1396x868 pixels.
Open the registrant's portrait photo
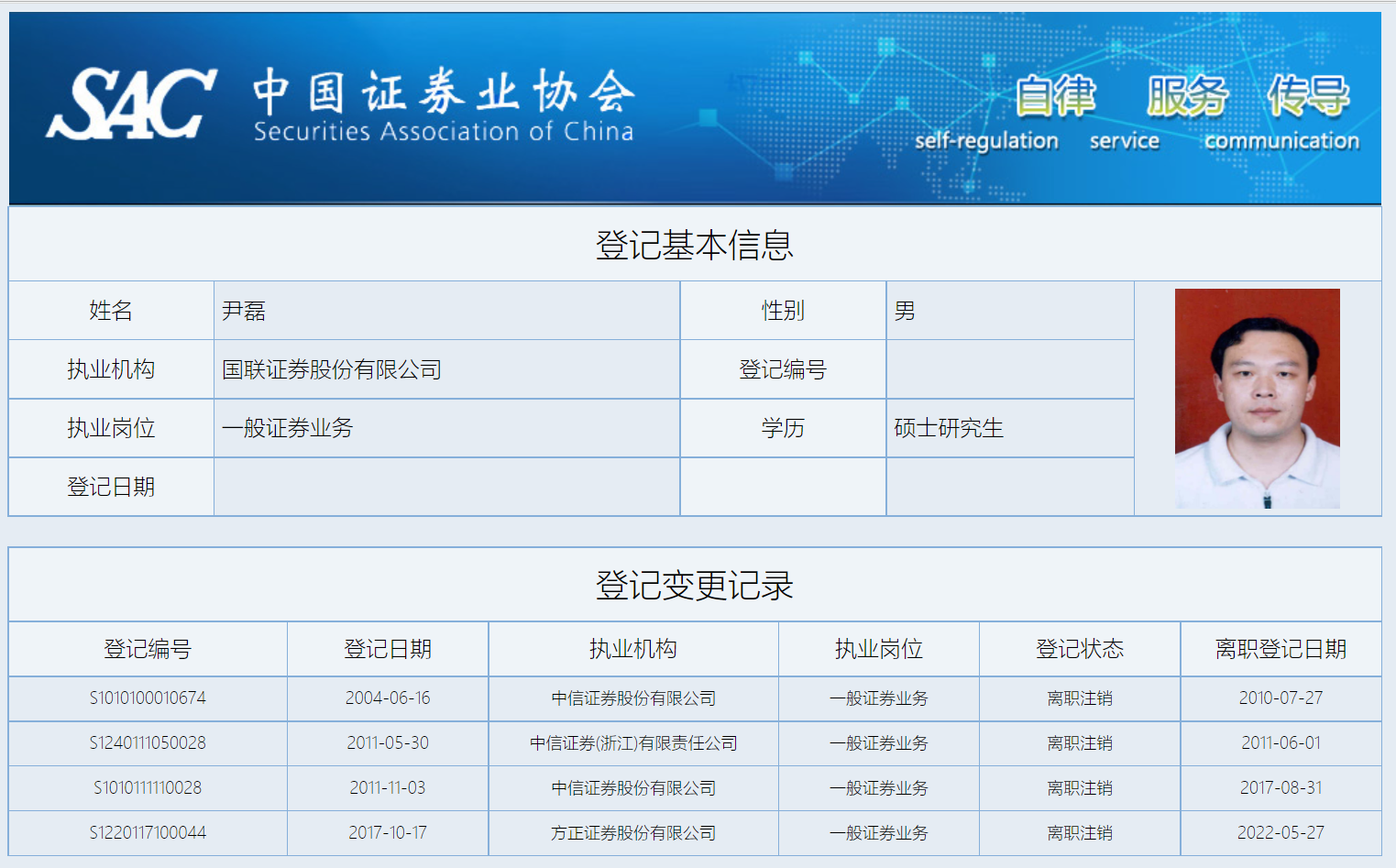click(1258, 399)
